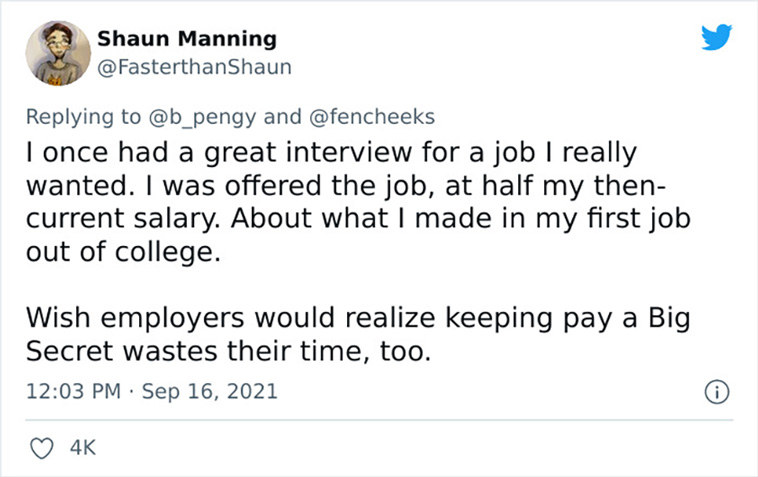This screenshot has height=477, width=758.
Task: Click the tweet info circle icon
Action: pos(716,392)
